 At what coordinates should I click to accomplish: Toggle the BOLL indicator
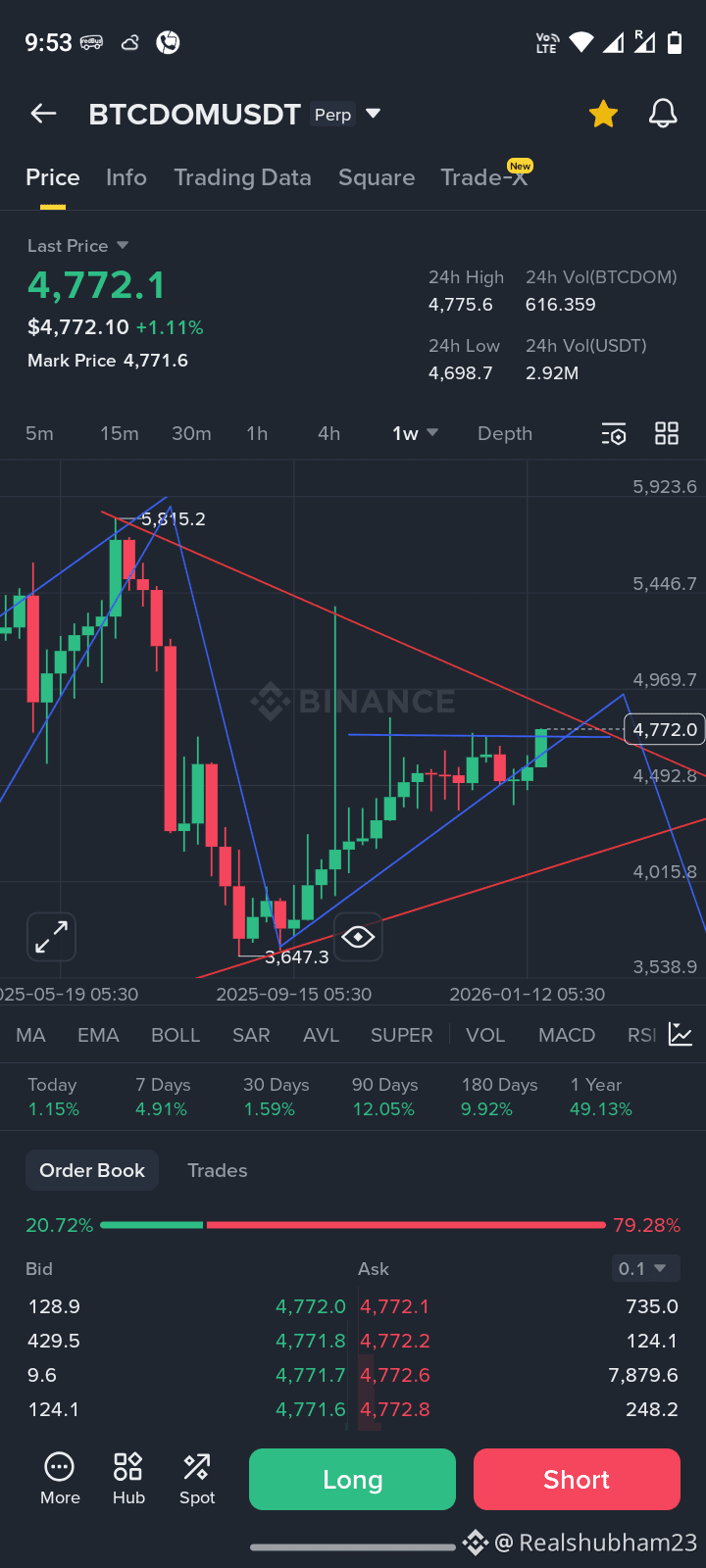(x=176, y=1035)
